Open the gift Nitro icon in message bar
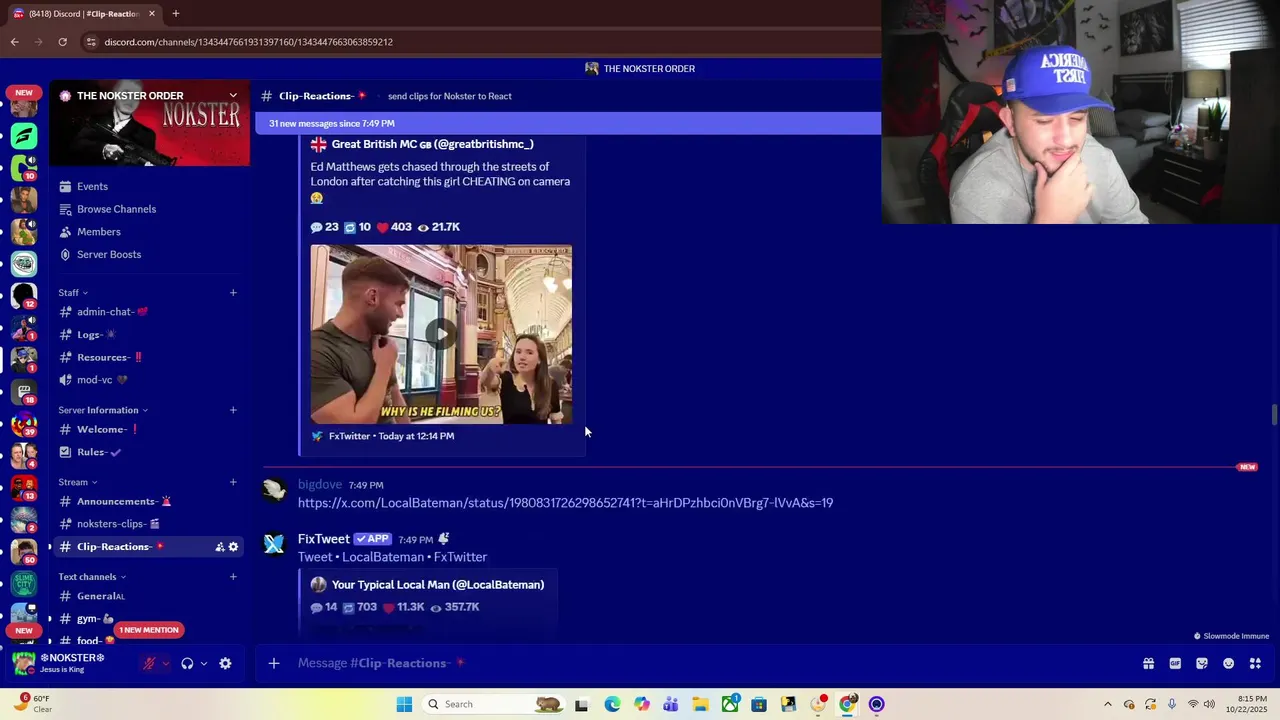Viewport: 1280px width, 720px height. point(1148,663)
